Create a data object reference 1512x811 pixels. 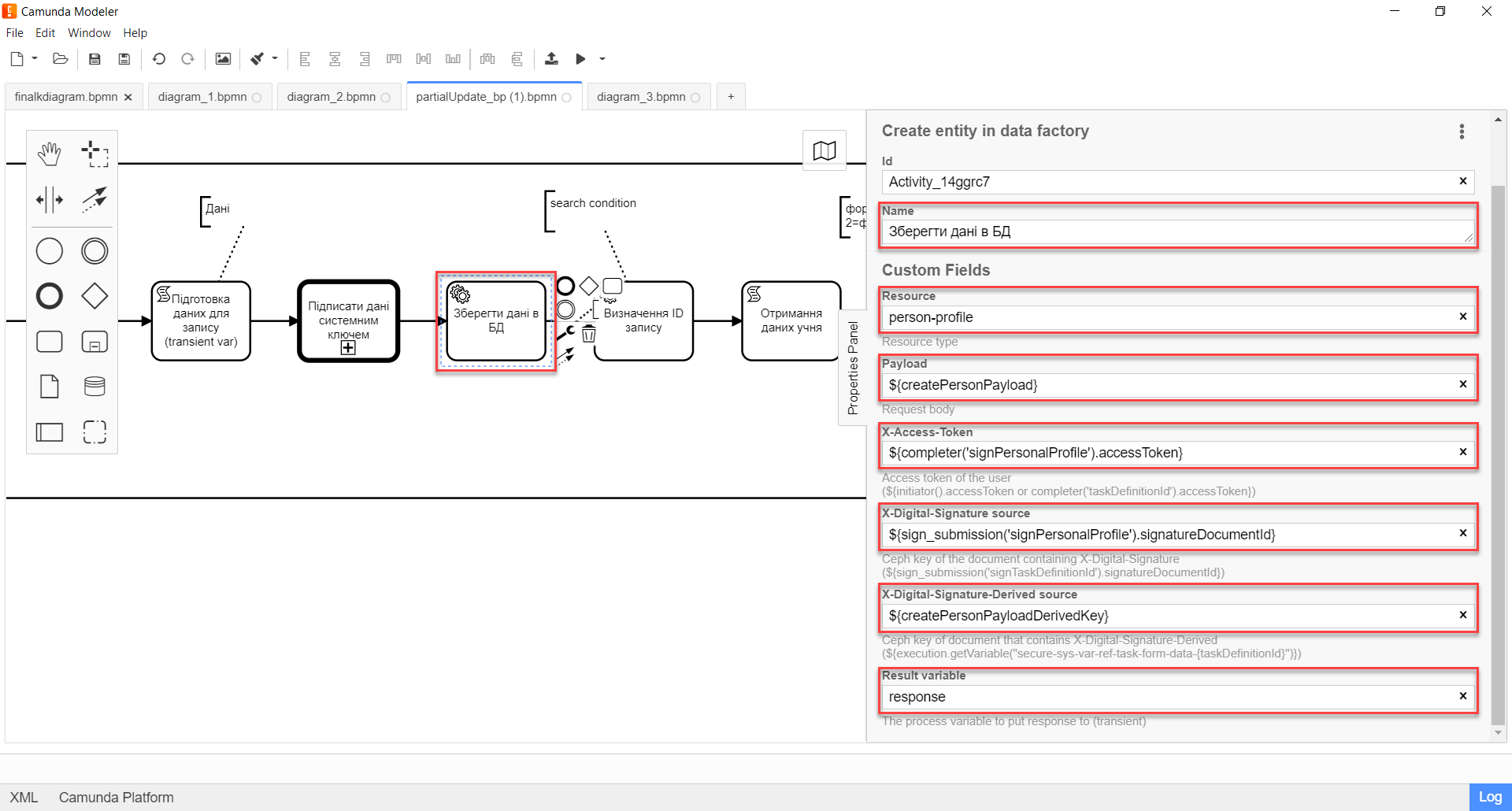pyautogui.click(x=50, y=387)
